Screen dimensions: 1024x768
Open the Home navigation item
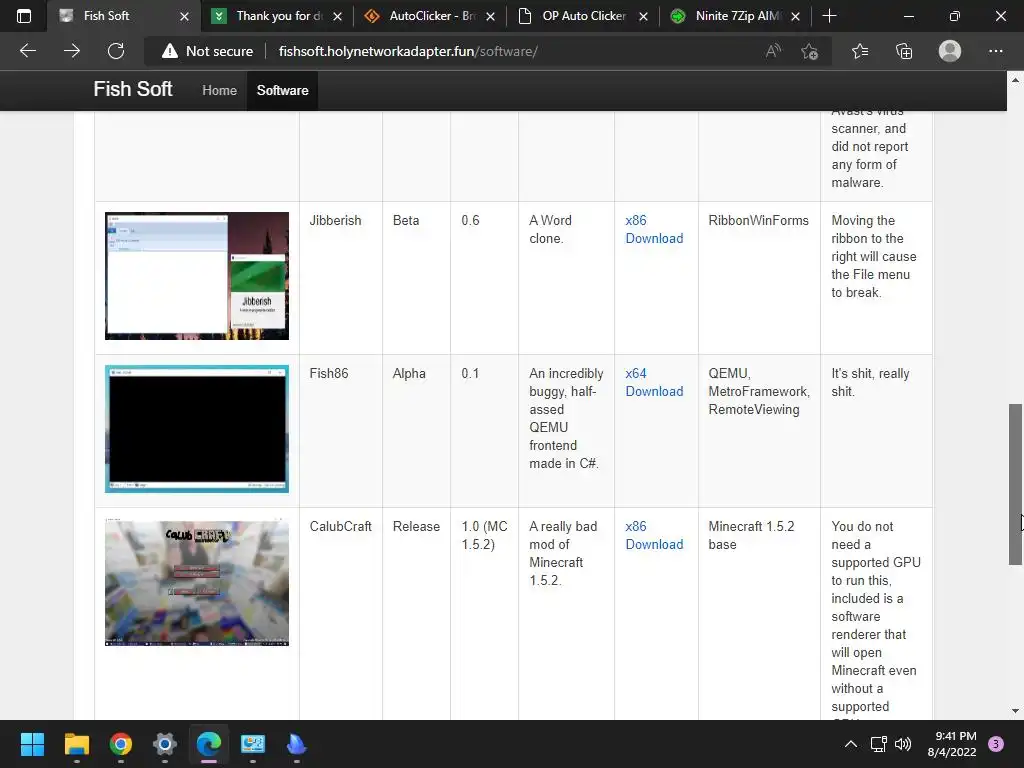tap(219, 90)
